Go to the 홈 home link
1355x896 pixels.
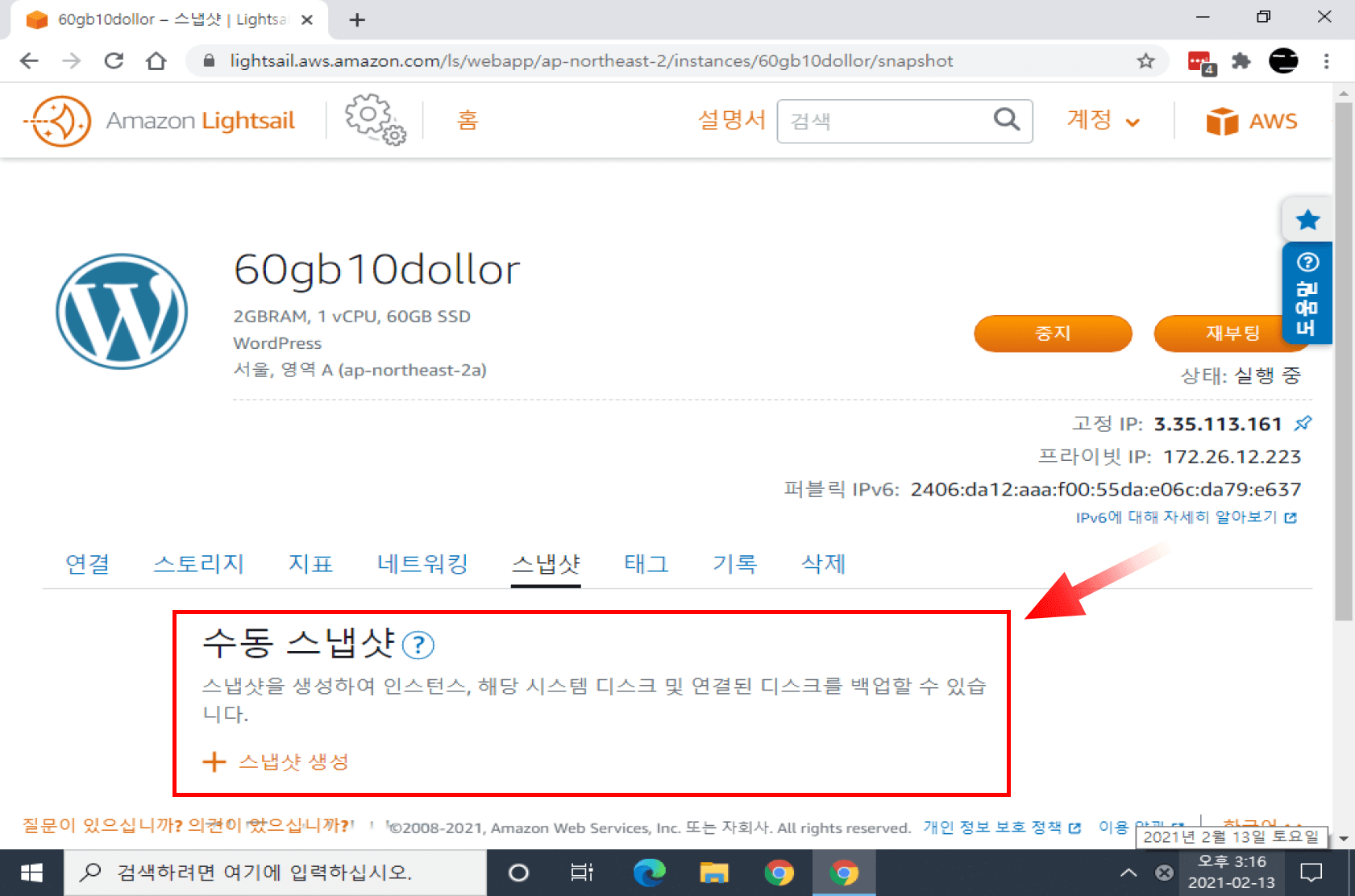(x=468, y=121)
